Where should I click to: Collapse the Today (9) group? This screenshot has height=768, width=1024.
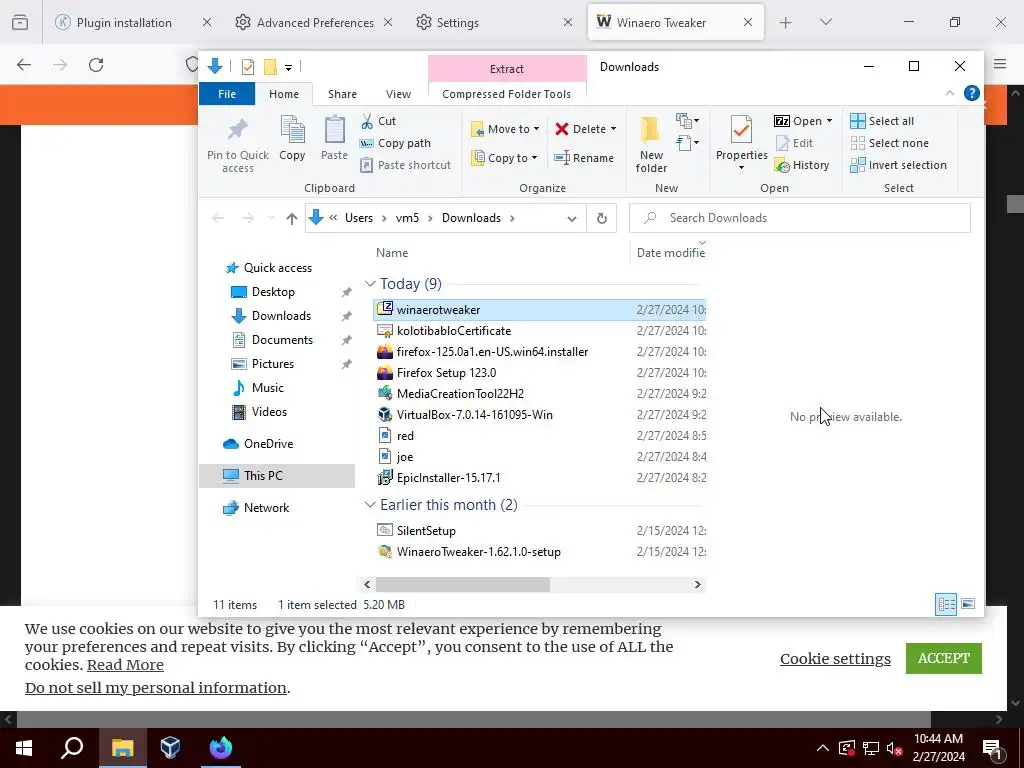tap(370, 283)
